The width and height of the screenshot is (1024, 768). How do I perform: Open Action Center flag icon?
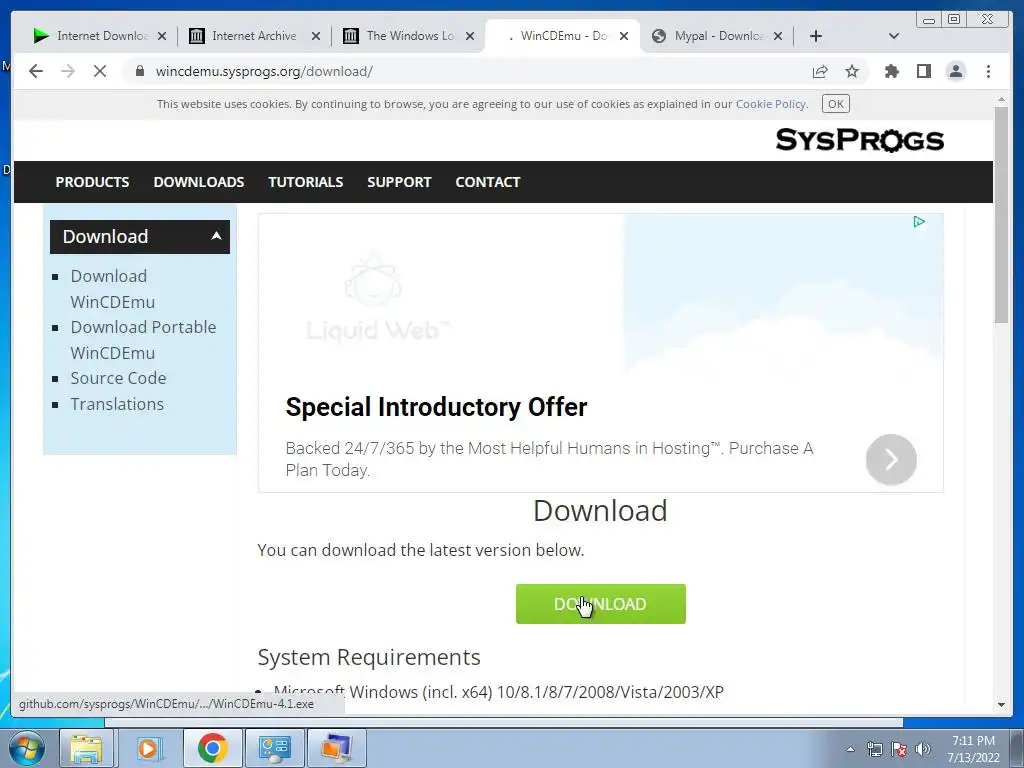click(899, 749)
